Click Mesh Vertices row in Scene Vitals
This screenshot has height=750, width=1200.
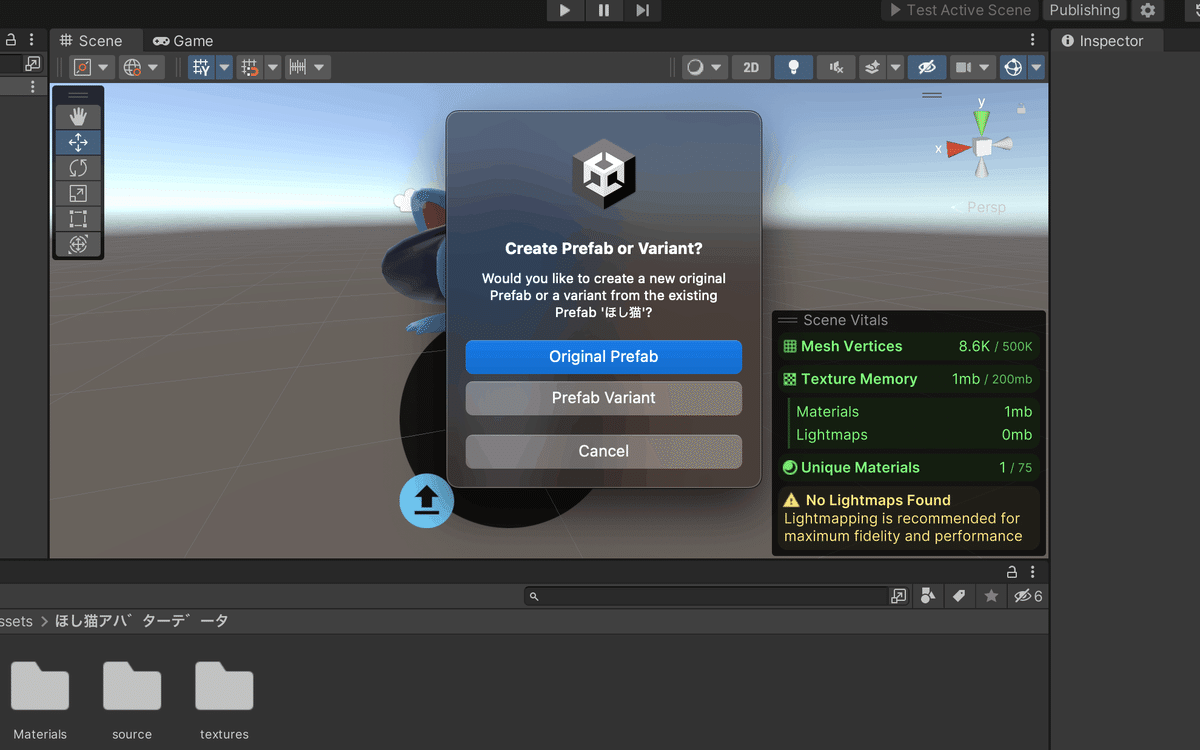[908, 347]
